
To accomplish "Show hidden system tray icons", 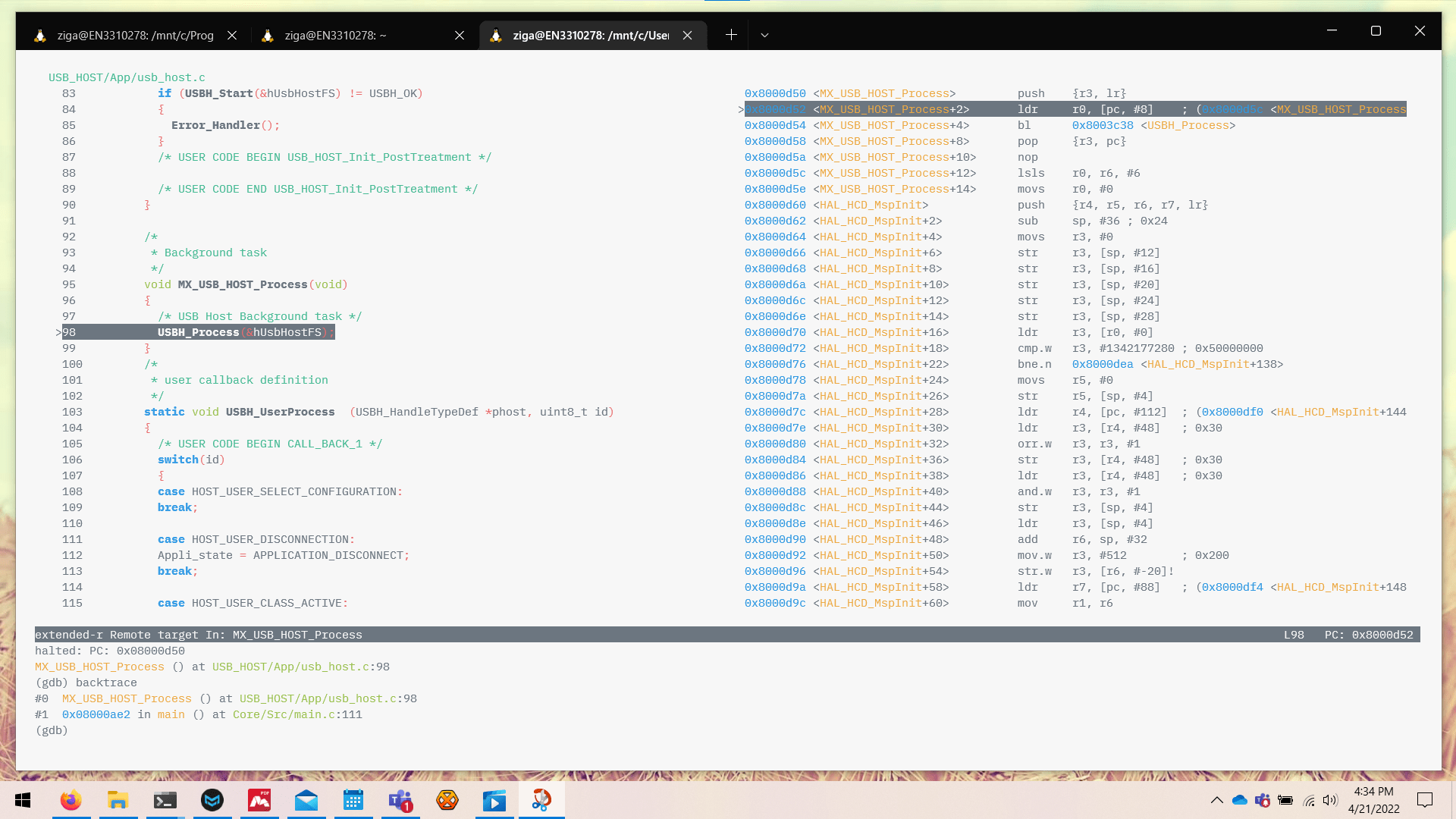I will pyautogui.click(x=1216, y=800).
